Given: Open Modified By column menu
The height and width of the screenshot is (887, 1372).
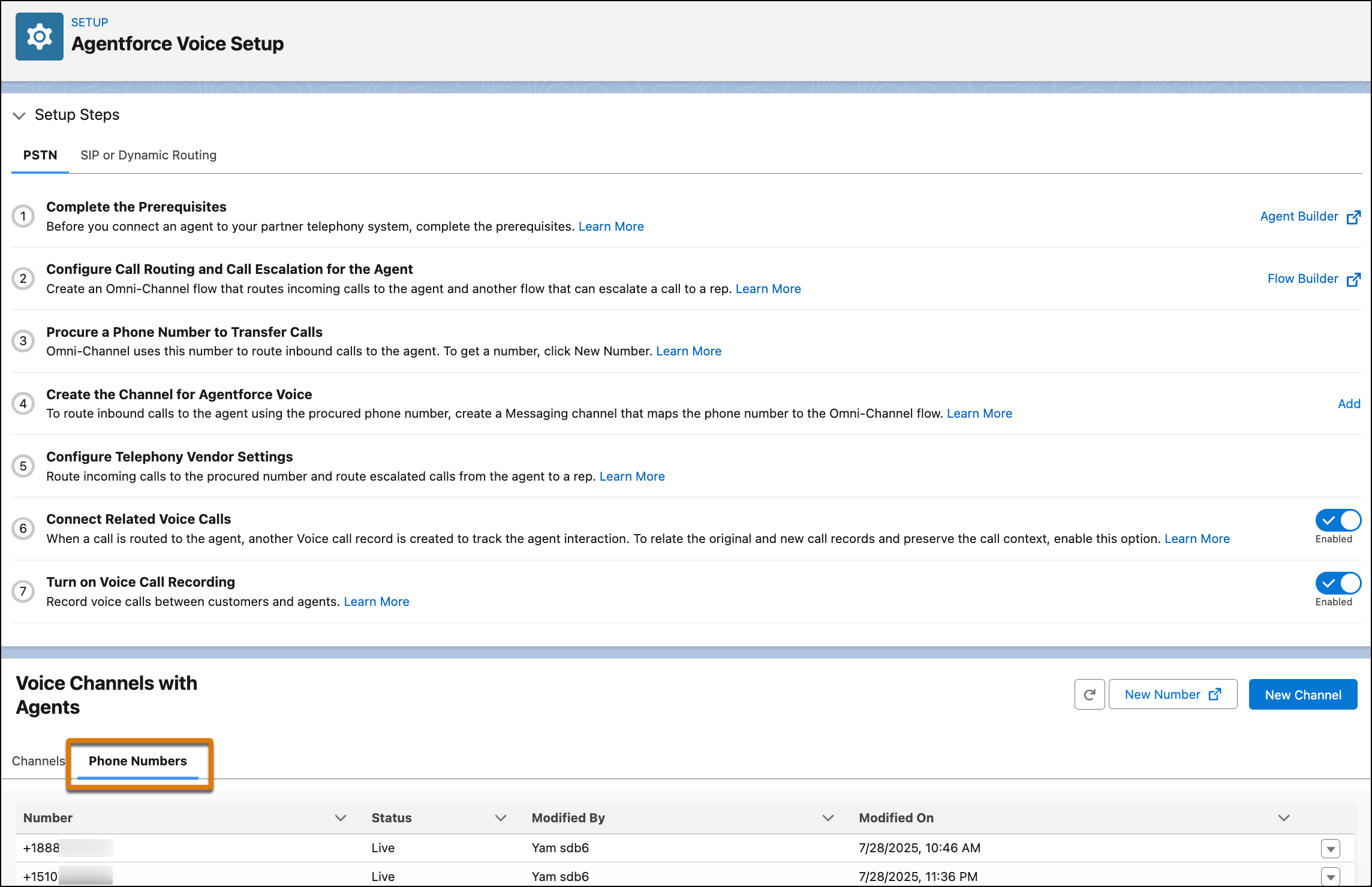Looking at the screenshot, I should point(828,818).
